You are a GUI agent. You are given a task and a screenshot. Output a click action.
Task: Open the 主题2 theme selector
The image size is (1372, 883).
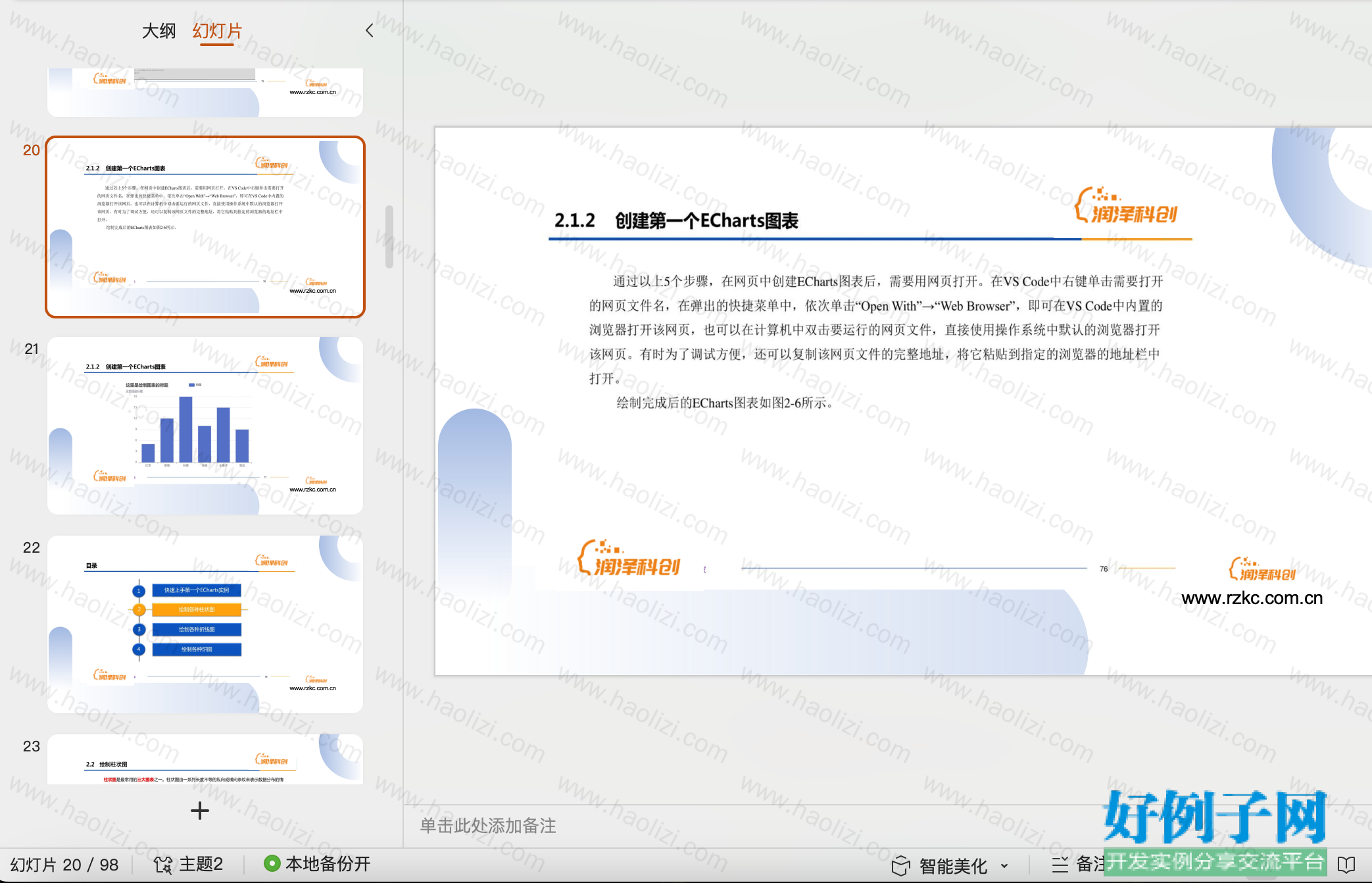[201, 864]
